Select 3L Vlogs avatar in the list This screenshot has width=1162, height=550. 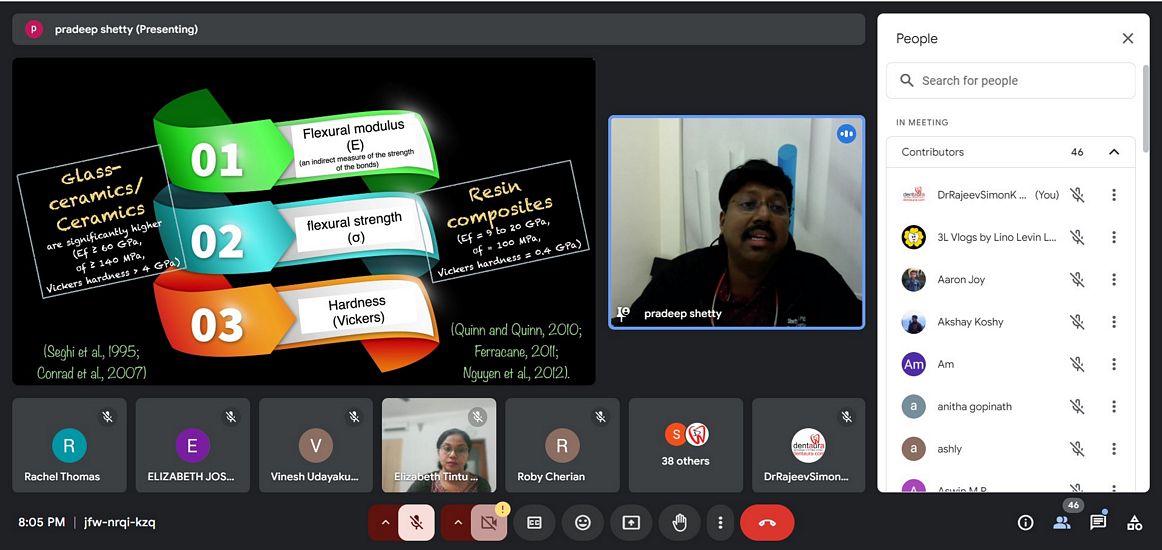point(914,237)
